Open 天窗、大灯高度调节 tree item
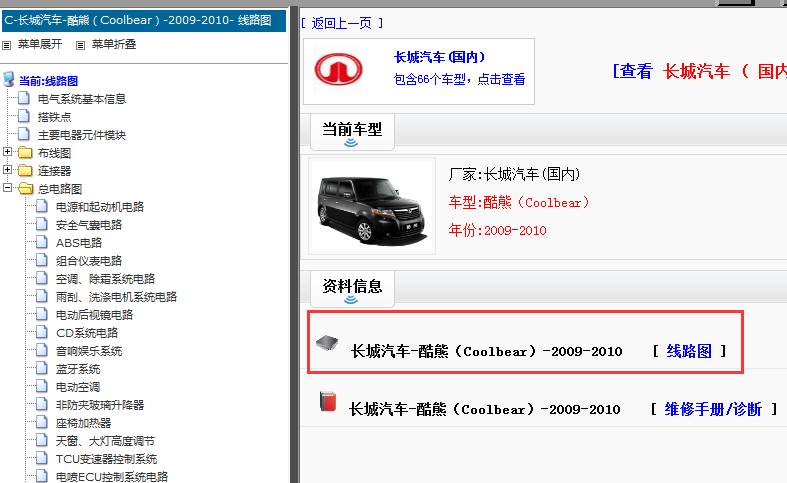787x483 pixels. (x=105, y=442)
